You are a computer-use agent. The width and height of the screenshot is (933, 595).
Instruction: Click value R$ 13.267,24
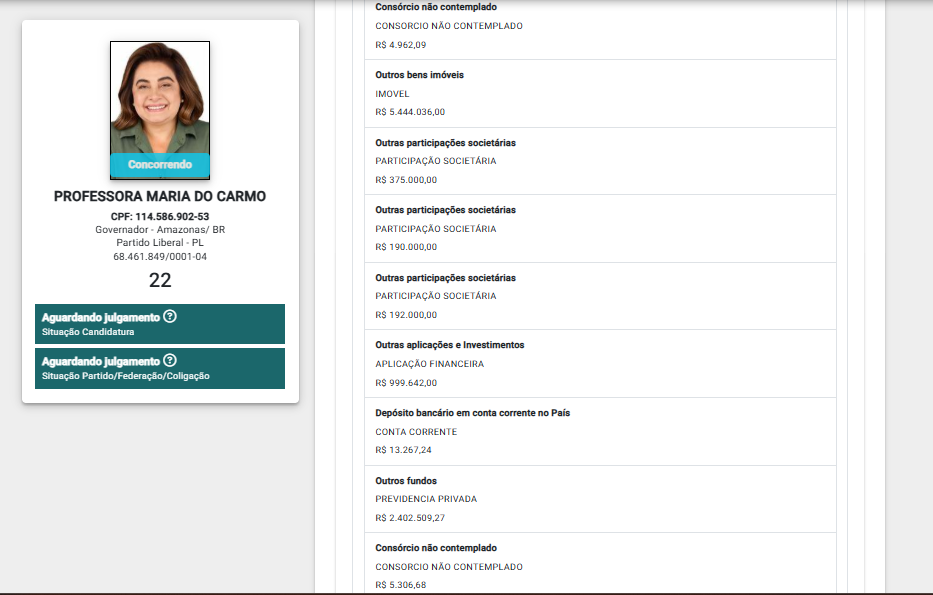(x=403, y=450)
